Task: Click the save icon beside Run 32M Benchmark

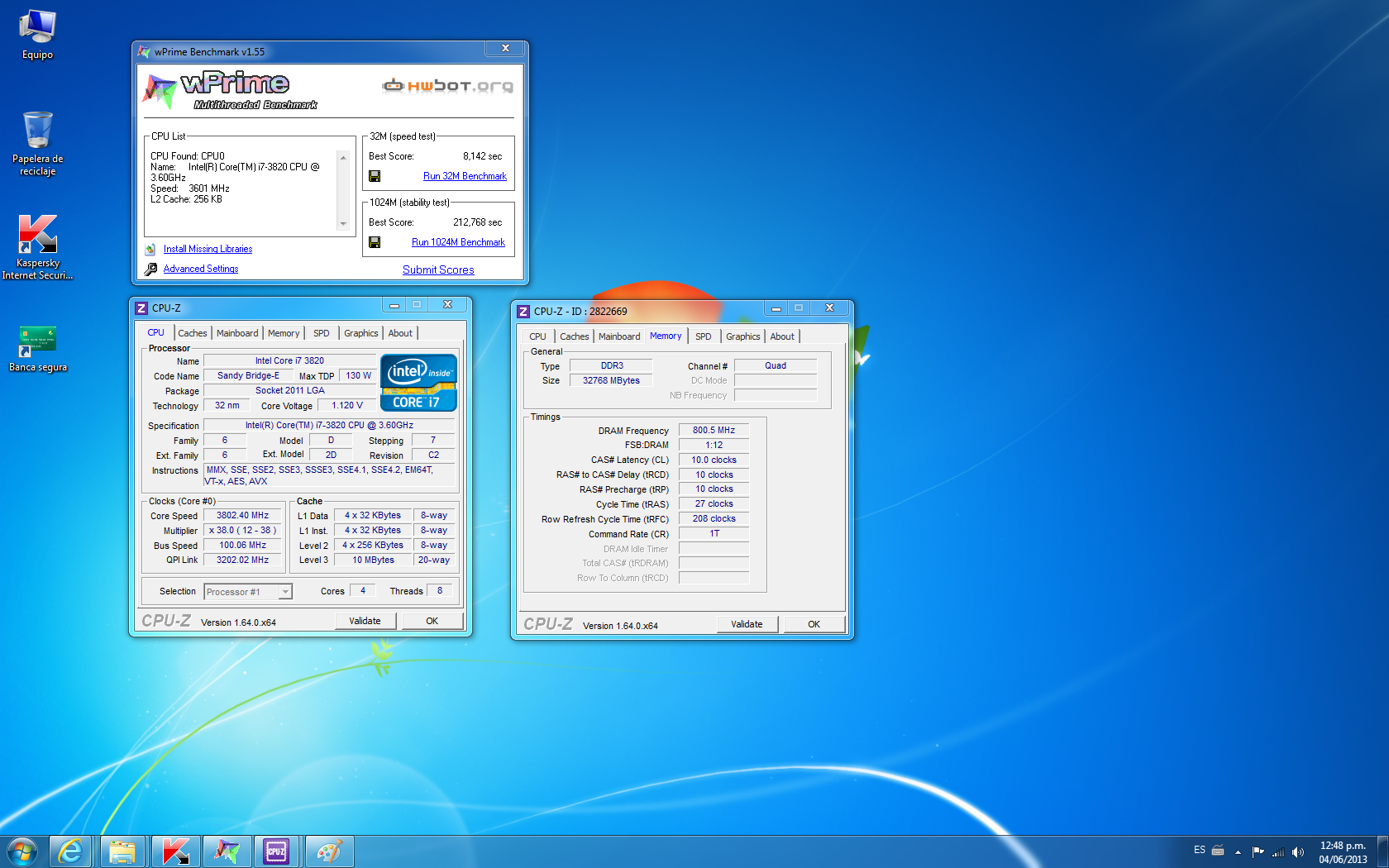Action: (375, 176)
